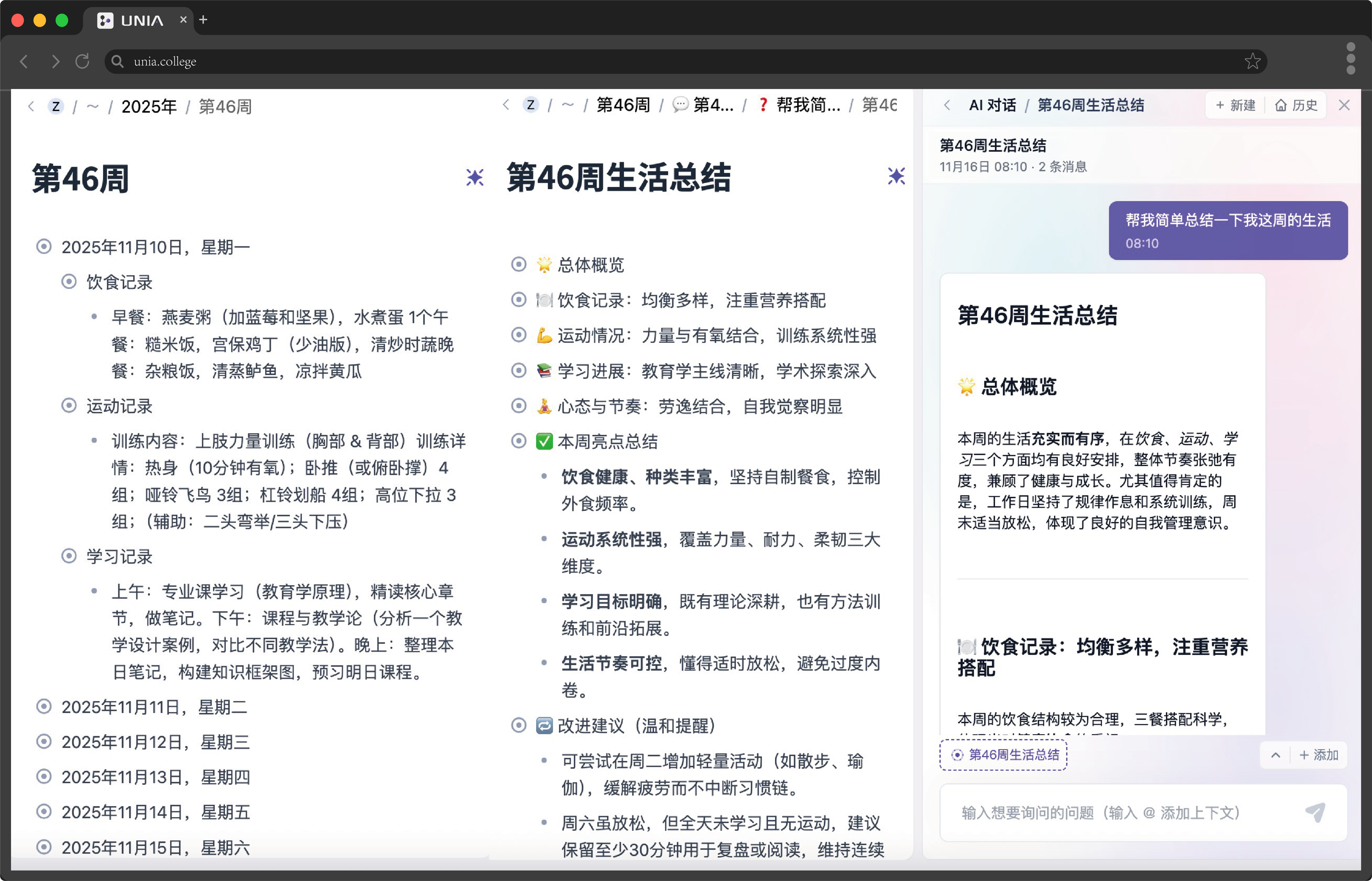This screenshot has width=1372, height=881.
Task: Open a new browser tab
Action: (203, 20)
